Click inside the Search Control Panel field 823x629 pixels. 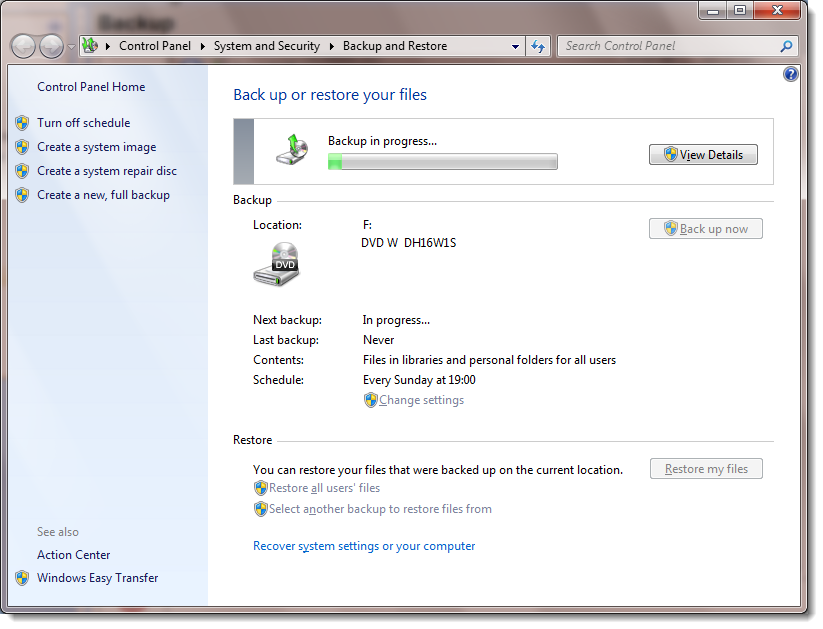click(x=670, y=46)
